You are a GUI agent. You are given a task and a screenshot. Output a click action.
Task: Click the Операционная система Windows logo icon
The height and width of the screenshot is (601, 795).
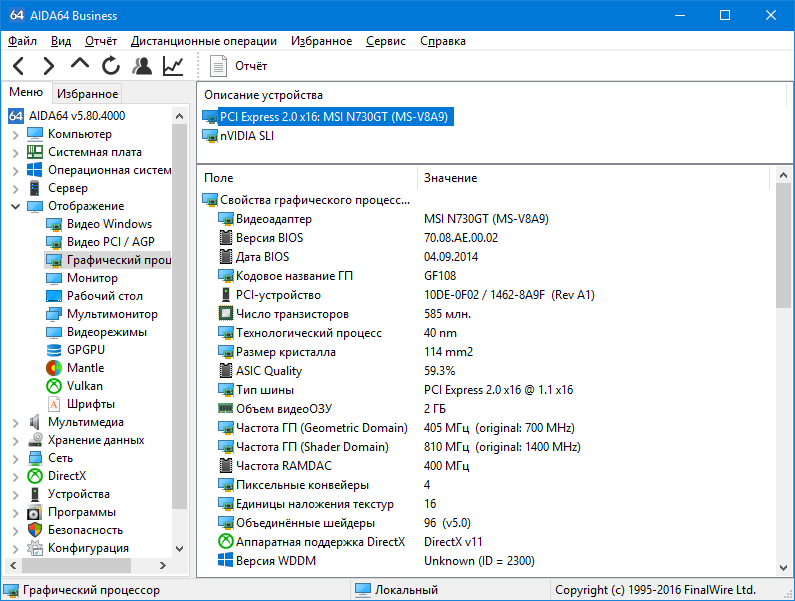tap(35, 170)
